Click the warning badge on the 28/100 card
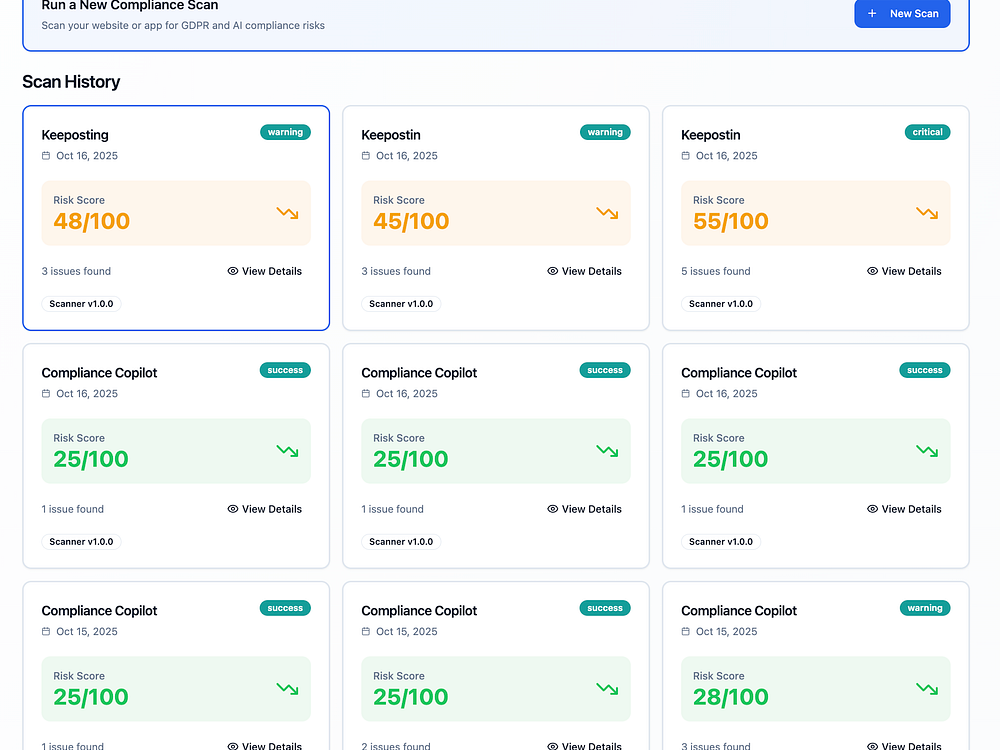 (x=925, y=608)
